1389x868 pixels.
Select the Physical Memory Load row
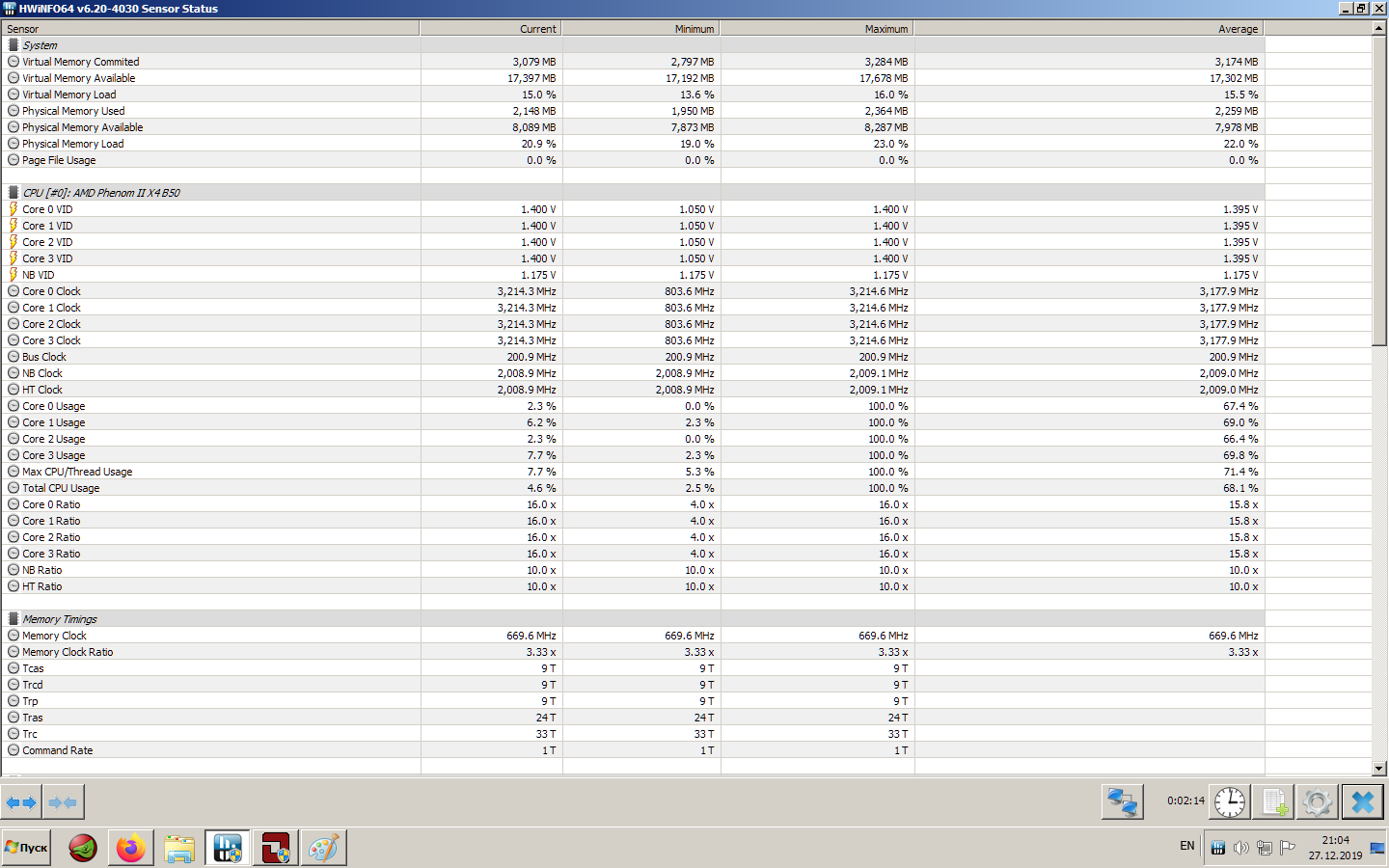click(x=633, y=144)
